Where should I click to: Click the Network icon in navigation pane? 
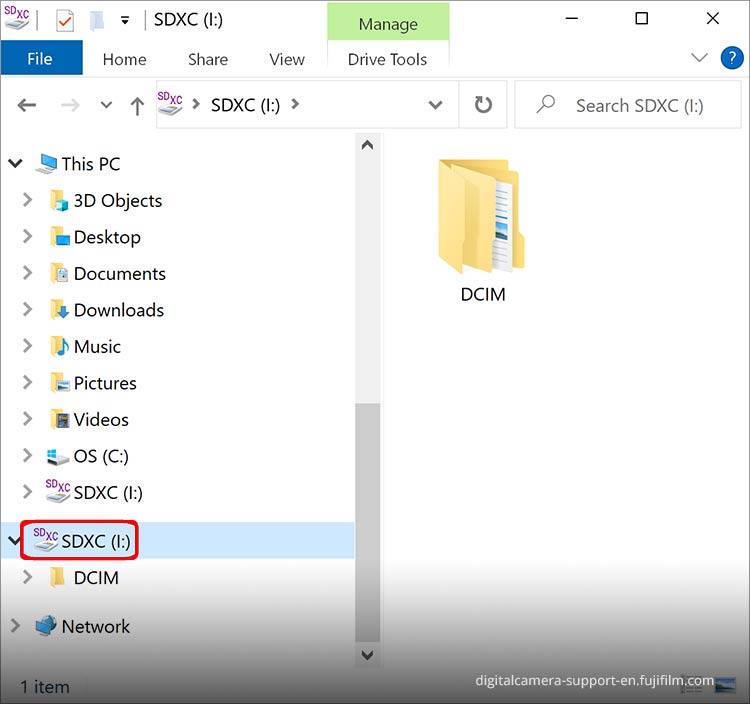(x=45, y=626)
